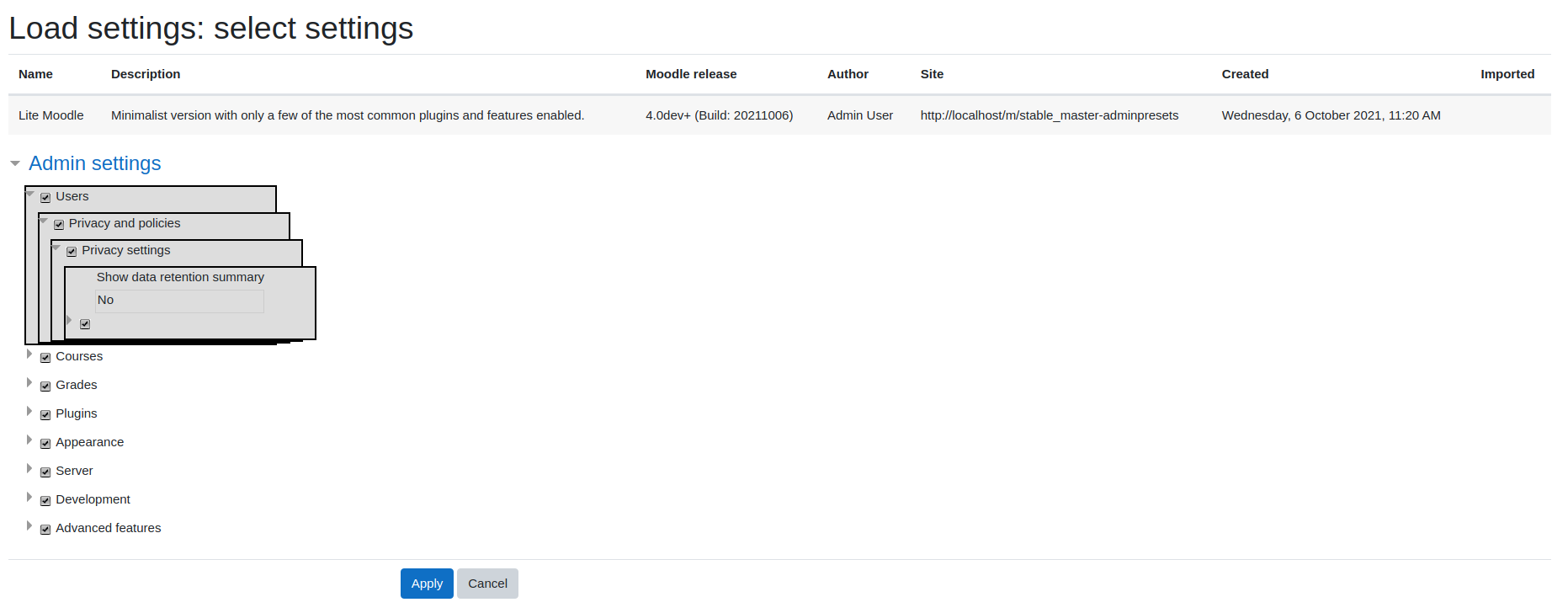Uncheck the Privacy and policies checkbox

click(59, 225)
